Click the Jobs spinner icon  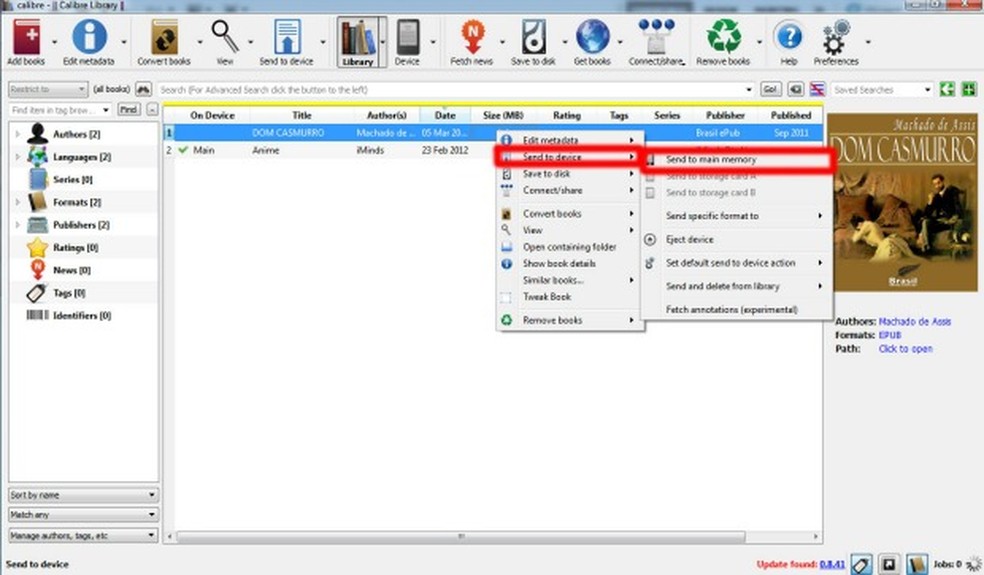(974, 564)
